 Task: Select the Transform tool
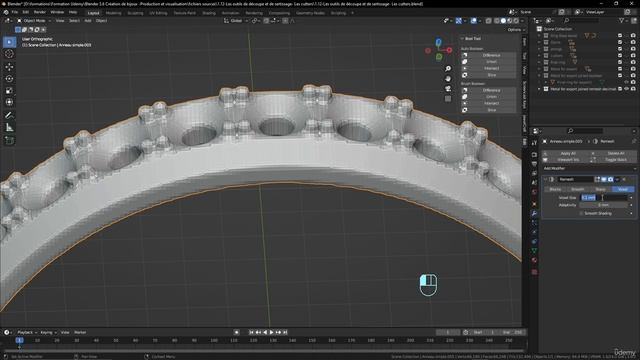[9, 102]
